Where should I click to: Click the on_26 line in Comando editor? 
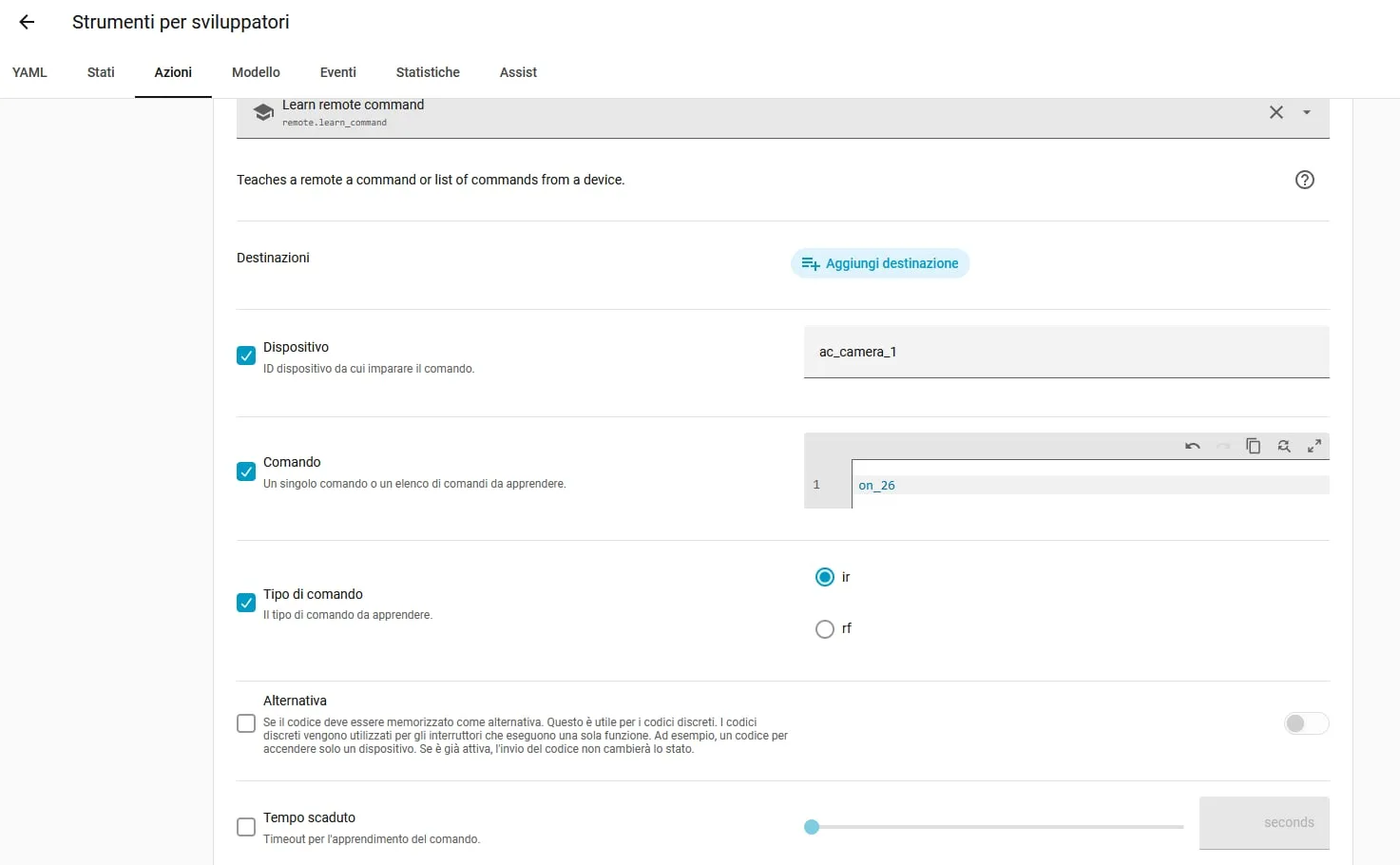pyautogui.click(x=1090, y=485)
